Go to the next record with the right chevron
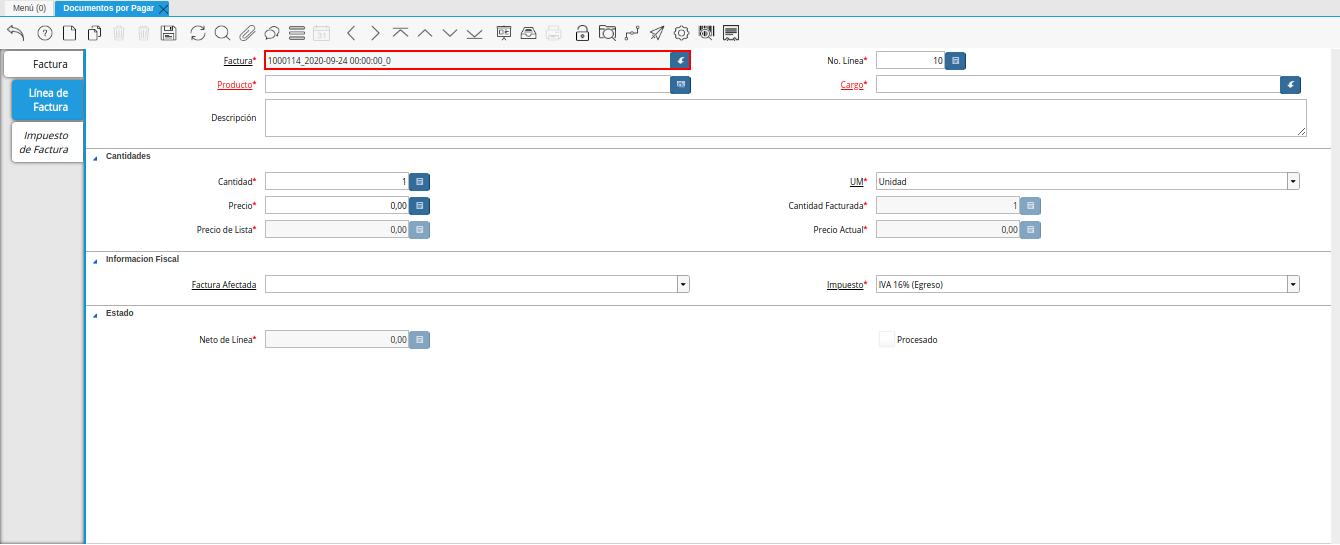Screen dimensions: 1340x545 point(375,33)
